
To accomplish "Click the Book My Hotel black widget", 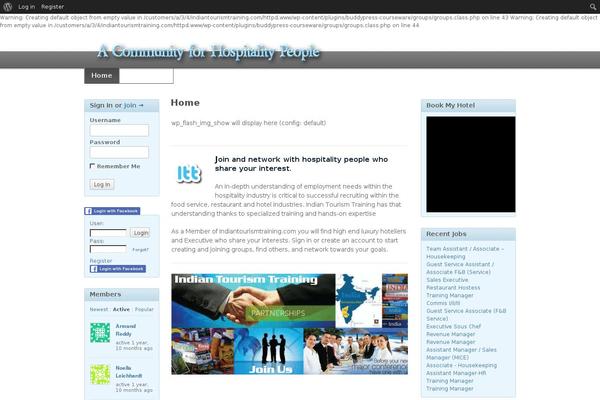I will tap(471, 164).
